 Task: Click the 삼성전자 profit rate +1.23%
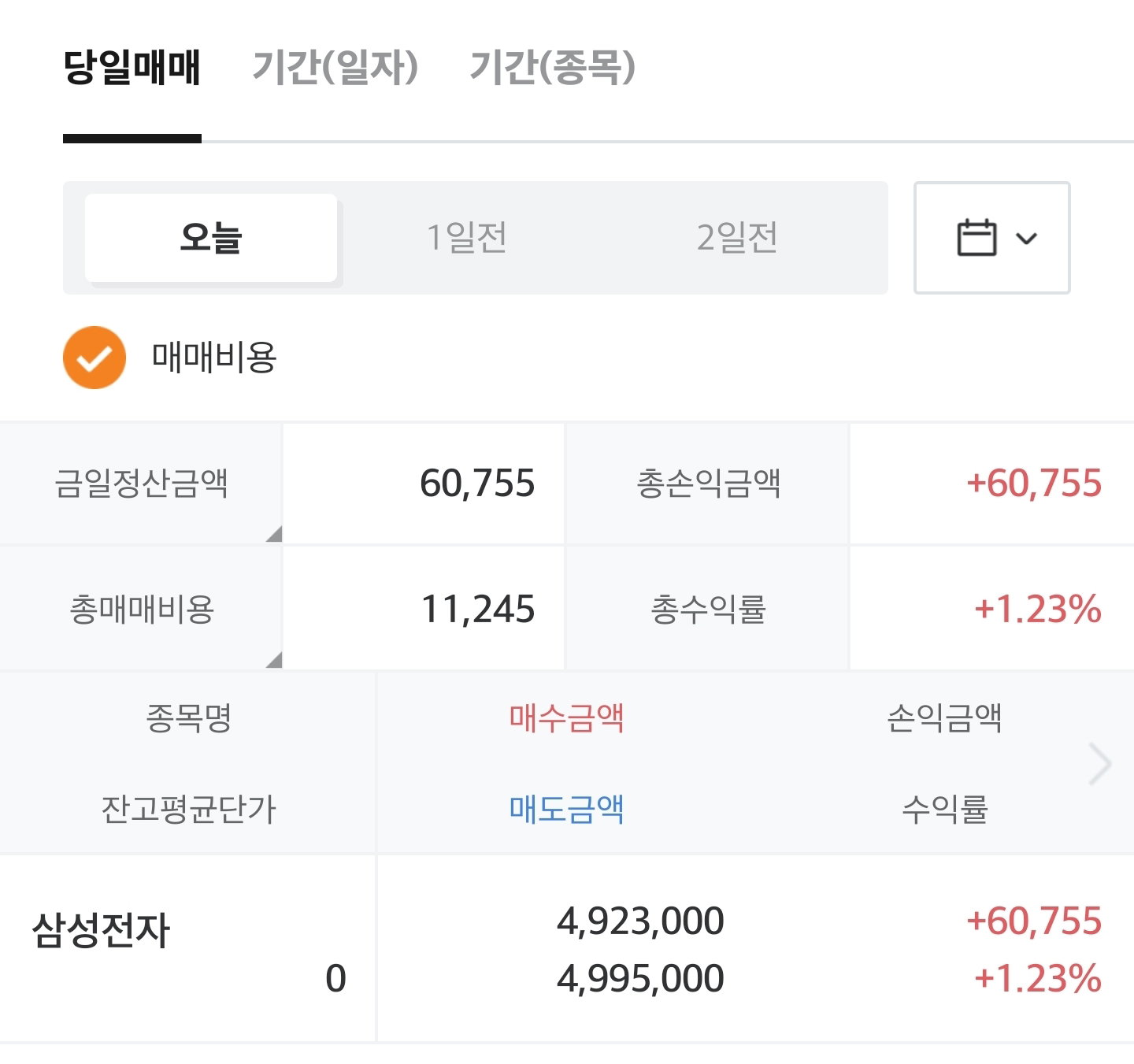pyautogui.click(x=1038, y=978)
